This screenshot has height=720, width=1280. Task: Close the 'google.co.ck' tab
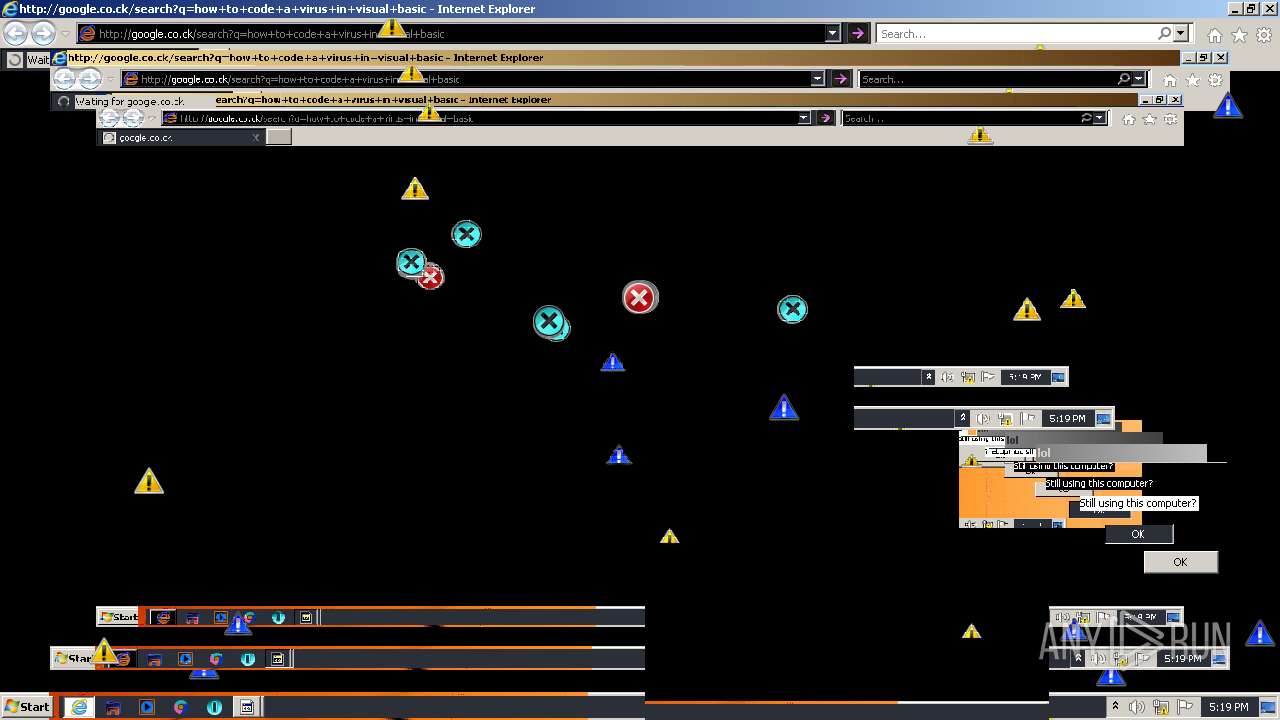coord(256,138)
